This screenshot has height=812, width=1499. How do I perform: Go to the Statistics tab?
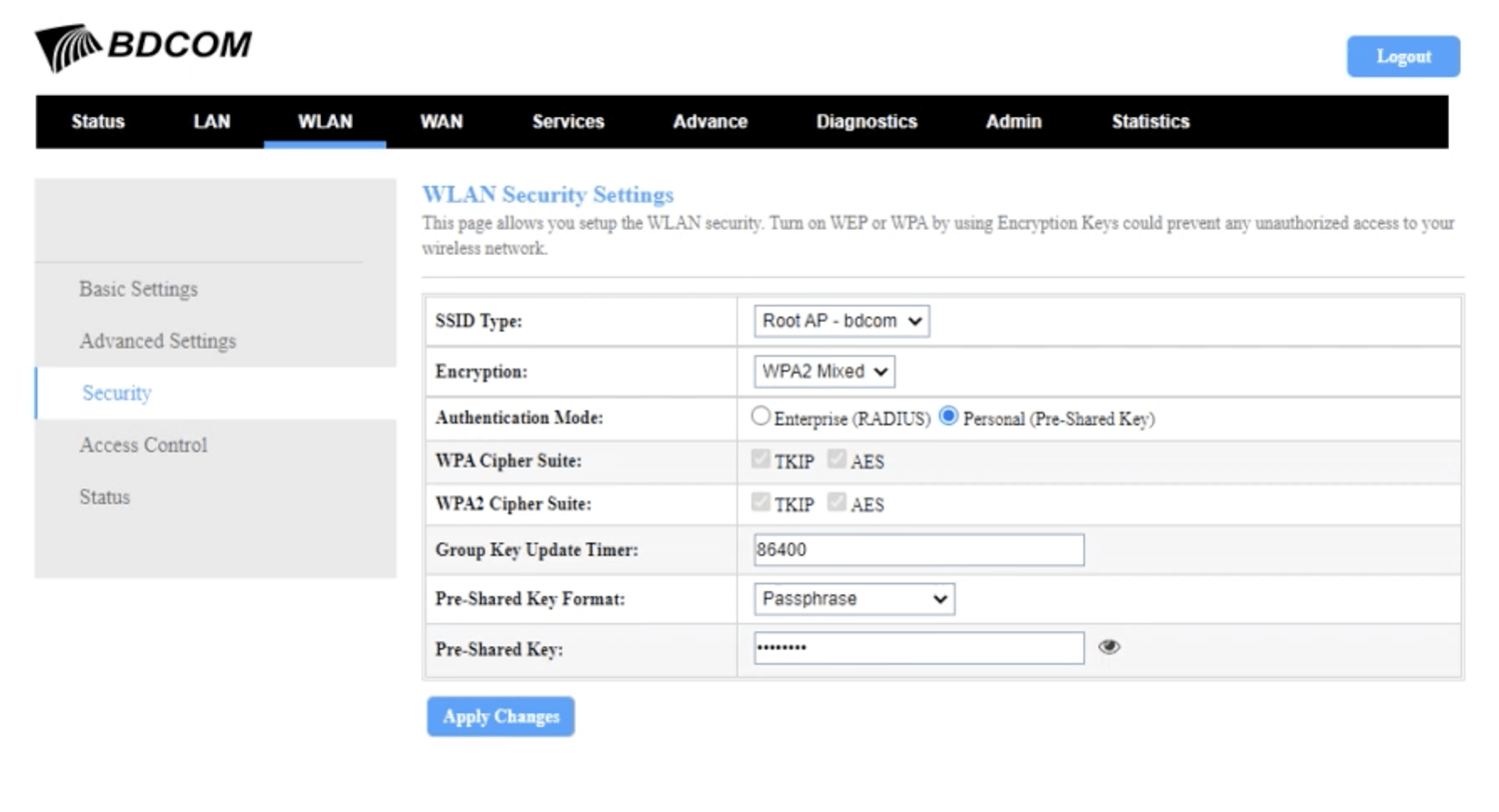point(1149,122)
